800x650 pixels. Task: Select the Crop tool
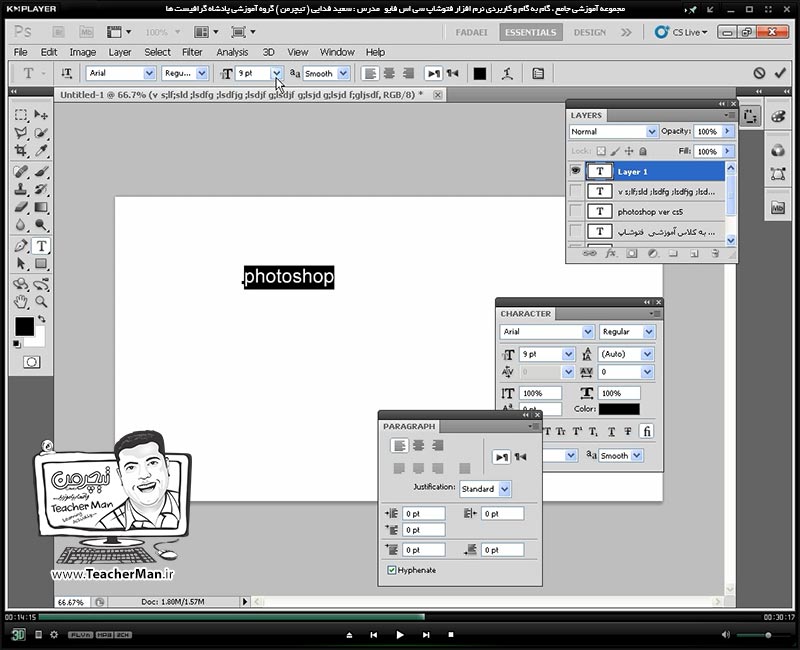coord(21,151)
